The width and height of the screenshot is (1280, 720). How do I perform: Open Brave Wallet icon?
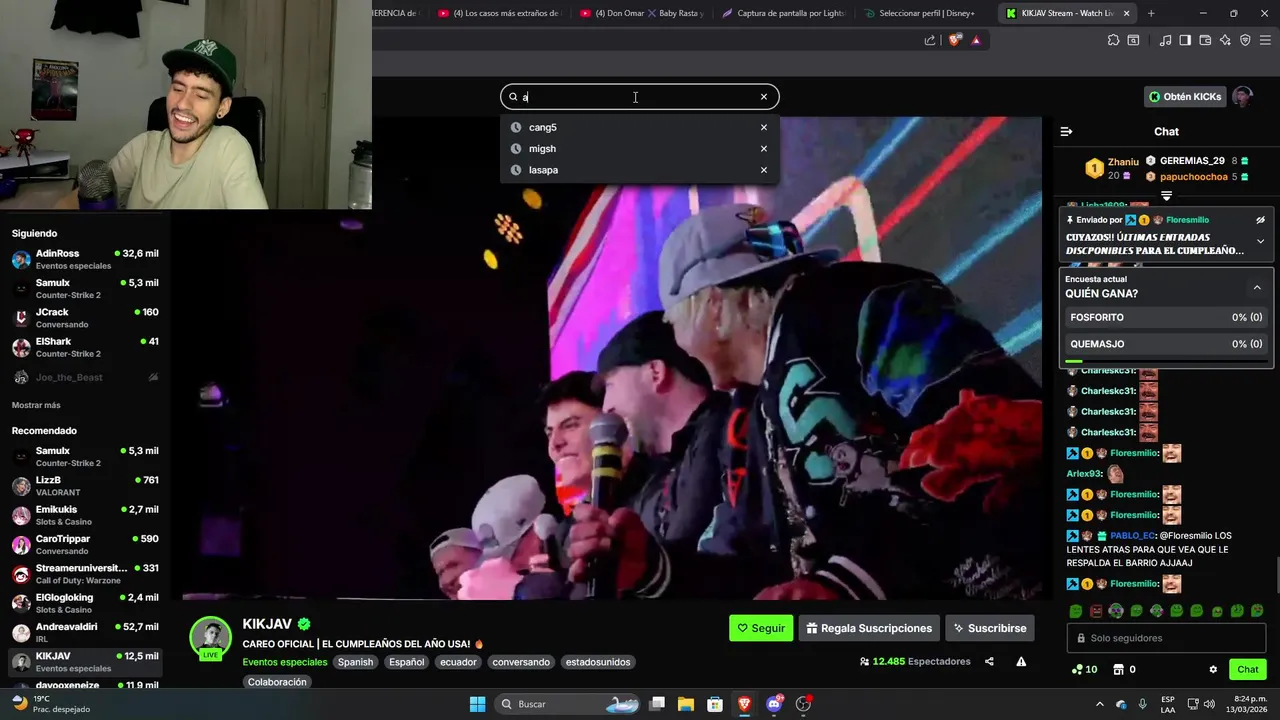1205,40
